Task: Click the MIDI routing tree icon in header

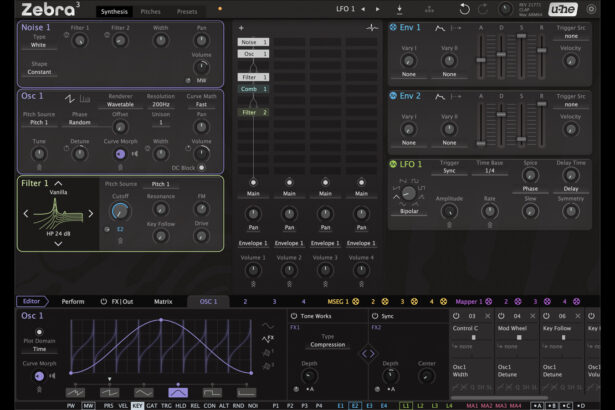Action: point(429,9)
